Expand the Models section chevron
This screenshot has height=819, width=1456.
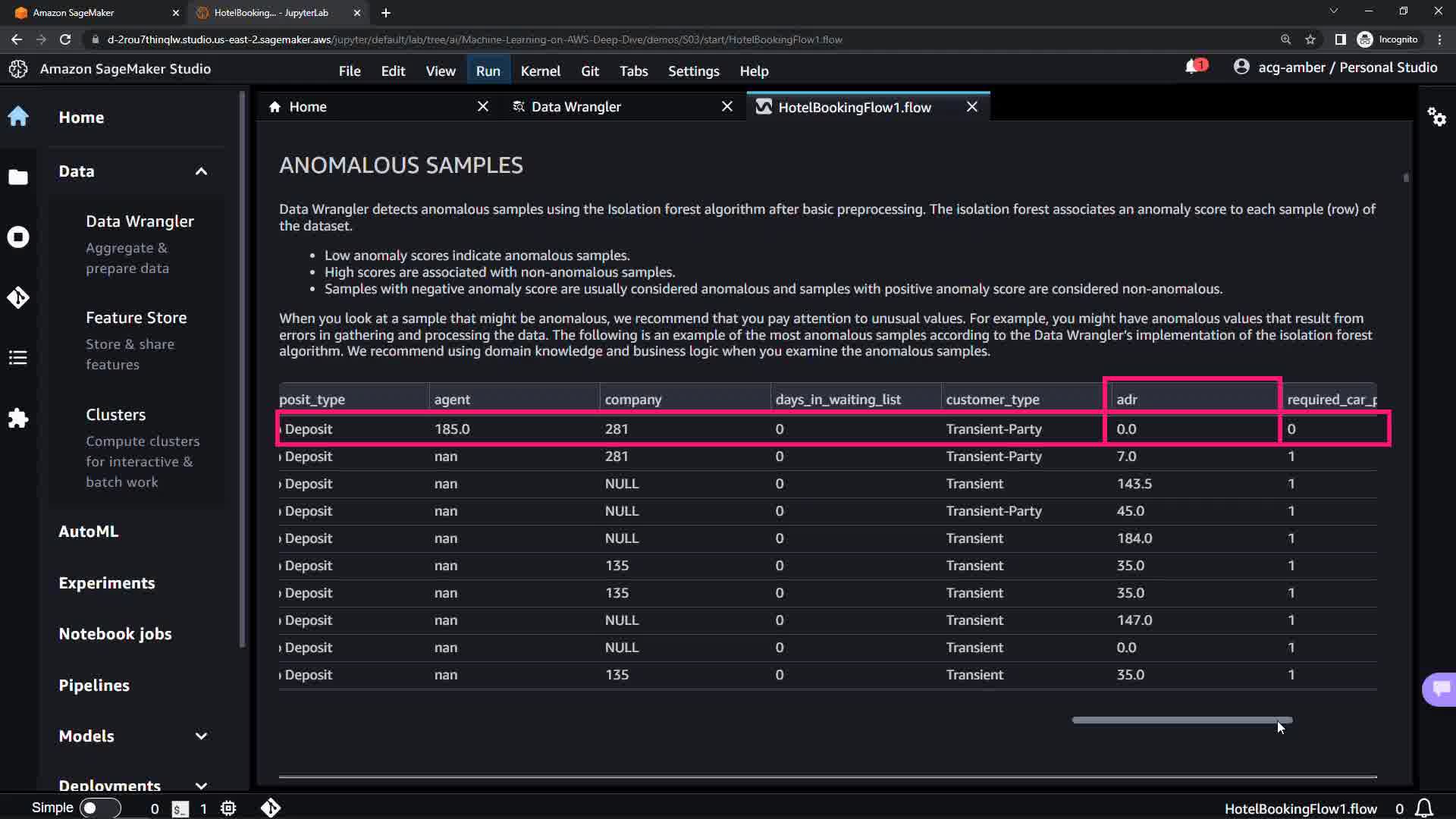(201, 736)
